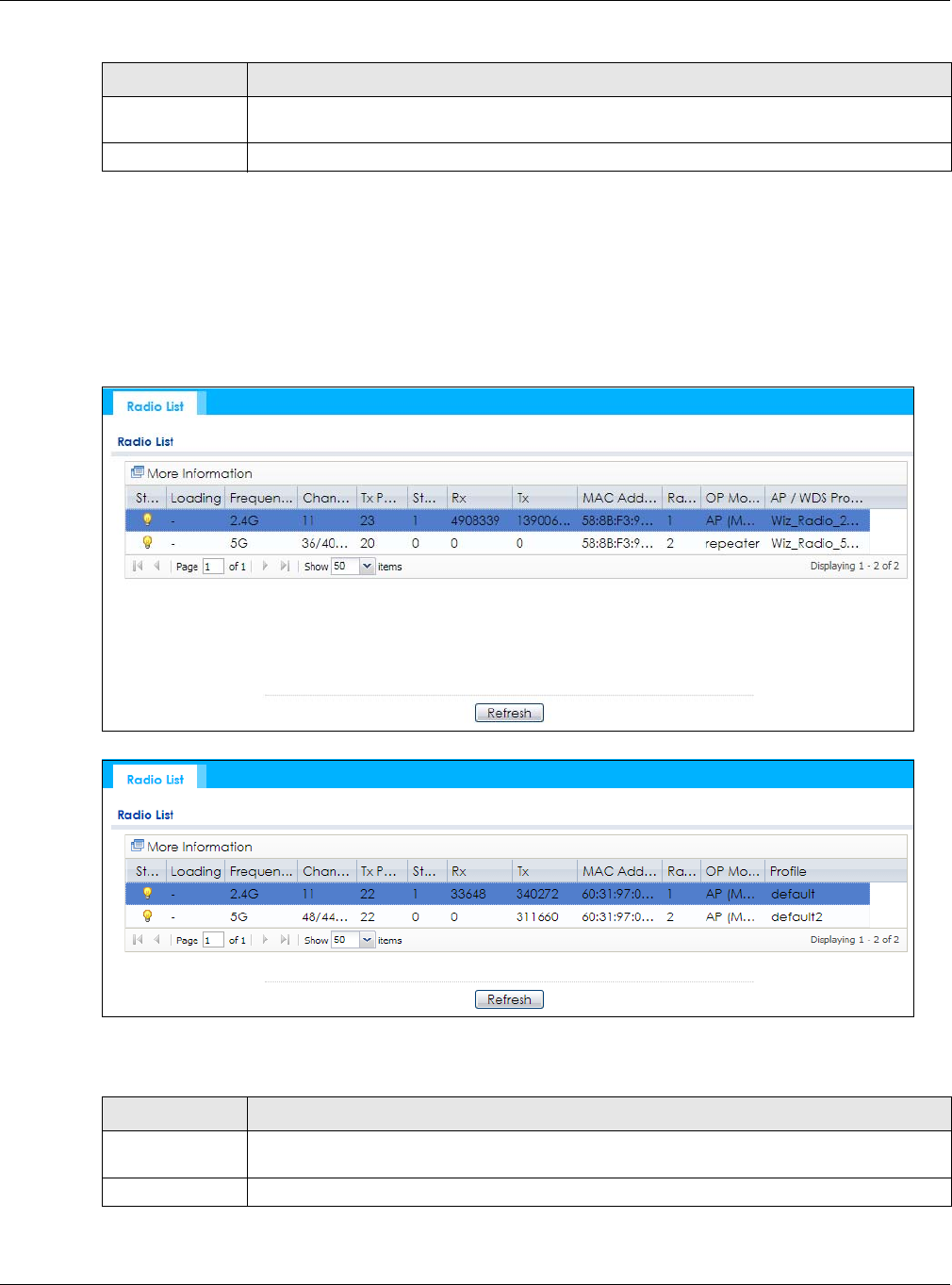Click Tx P... column header in the default profile table
Image resolution: width=952 pixels, height=1285 pixels.
tap(381, 871)
